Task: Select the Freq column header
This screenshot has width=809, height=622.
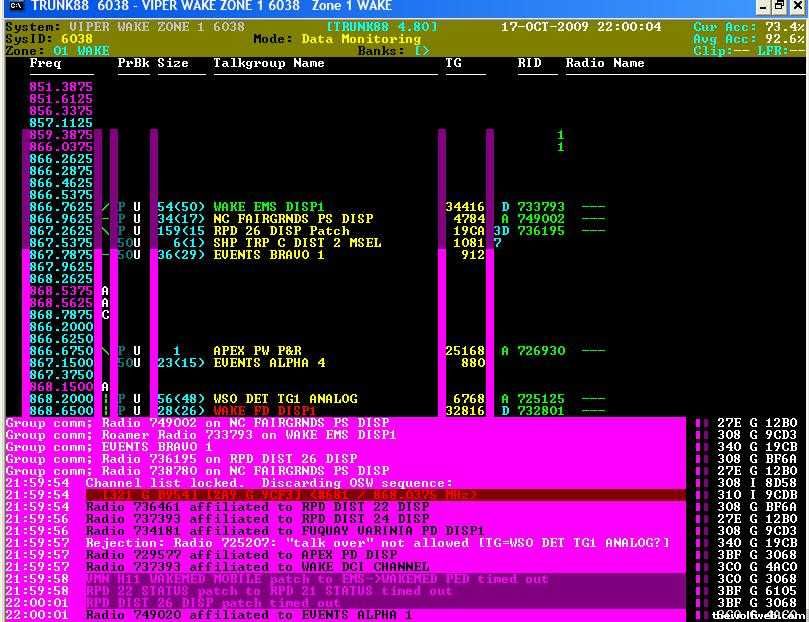Action: (45, 63)
